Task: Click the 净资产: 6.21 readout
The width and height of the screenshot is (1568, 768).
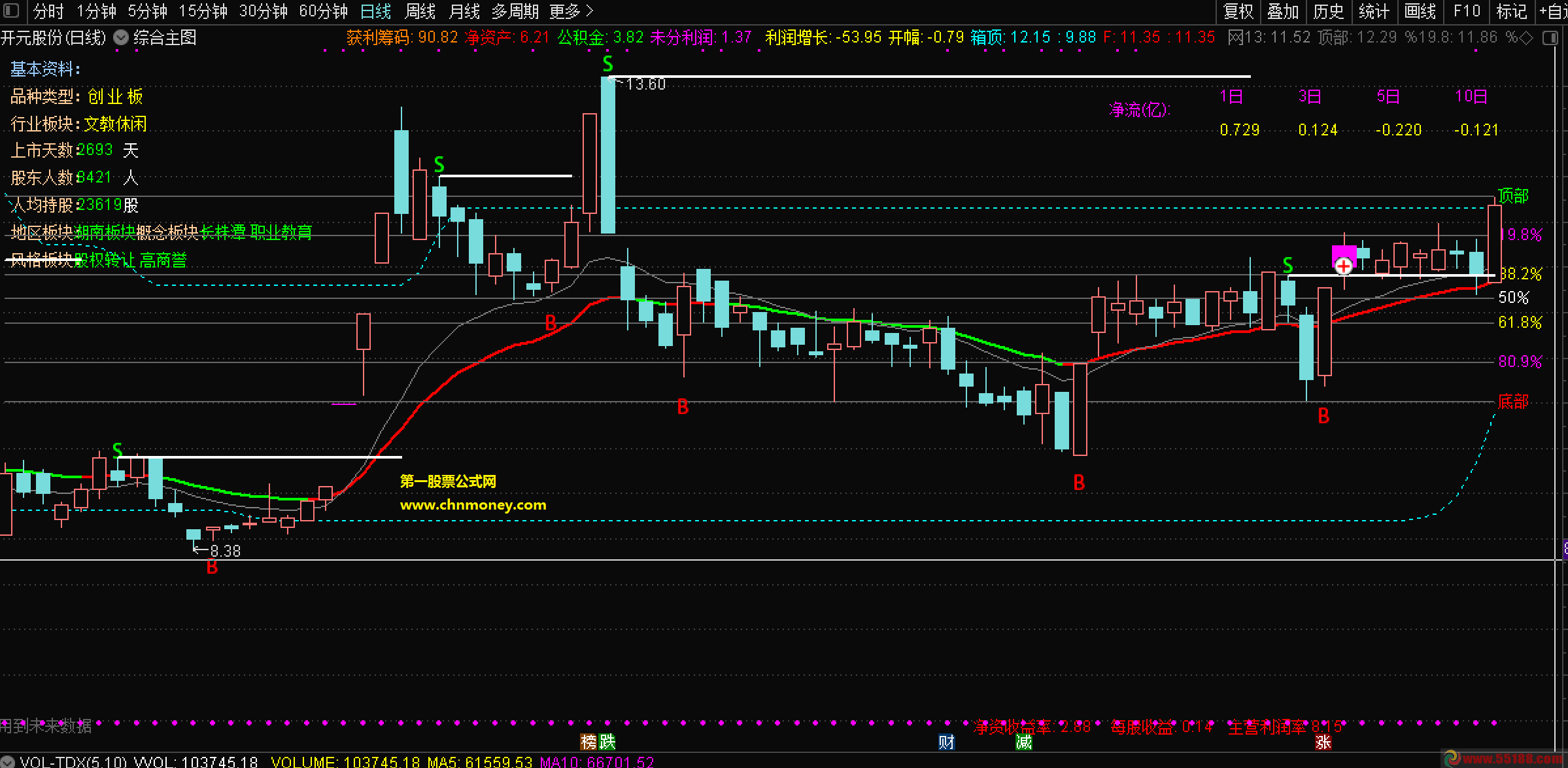Action: click(x=507, y=37)
